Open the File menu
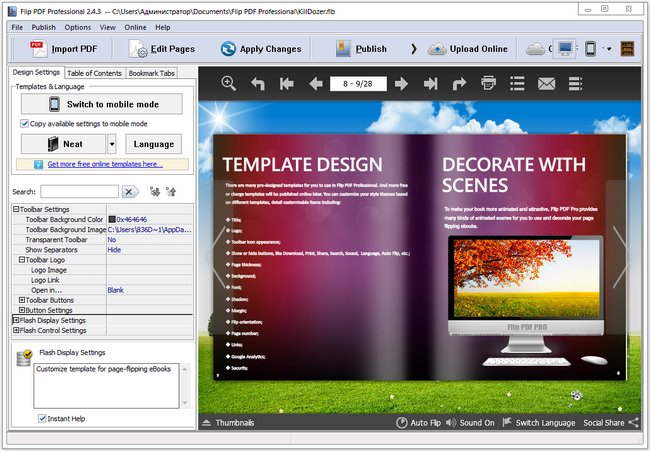650x451 pixels. 17,27
